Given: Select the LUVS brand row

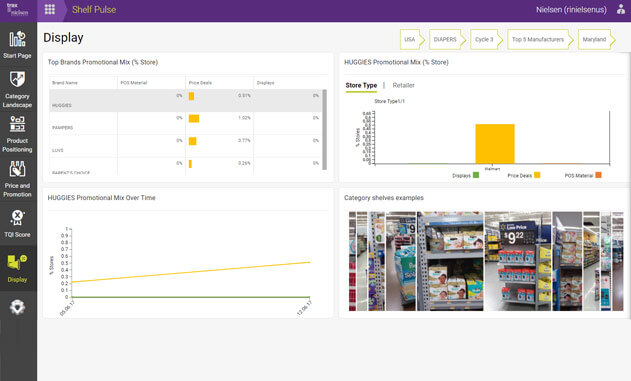Looking at the screenshot, I should pos(186,146).
